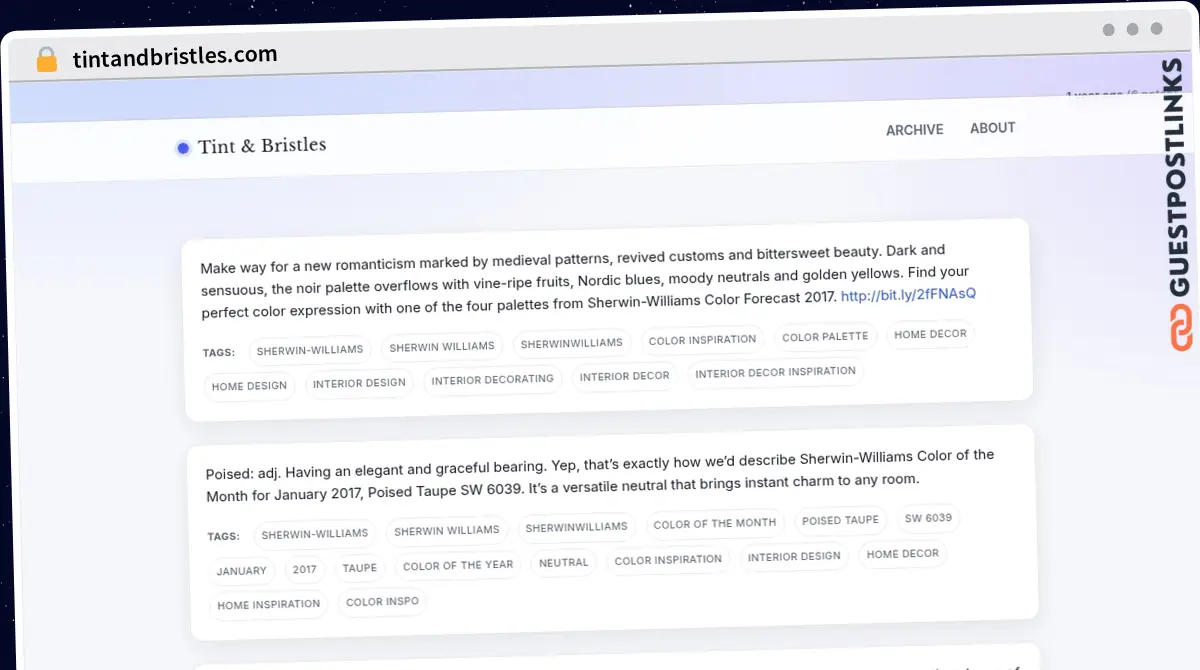
Task: Click the SW 6039 tag
Action: pos(928,518)
